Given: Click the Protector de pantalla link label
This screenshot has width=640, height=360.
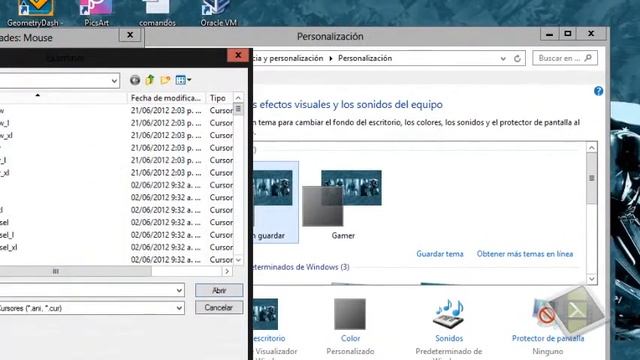Looking at the screenshot, I should click(x=548, y=338).
